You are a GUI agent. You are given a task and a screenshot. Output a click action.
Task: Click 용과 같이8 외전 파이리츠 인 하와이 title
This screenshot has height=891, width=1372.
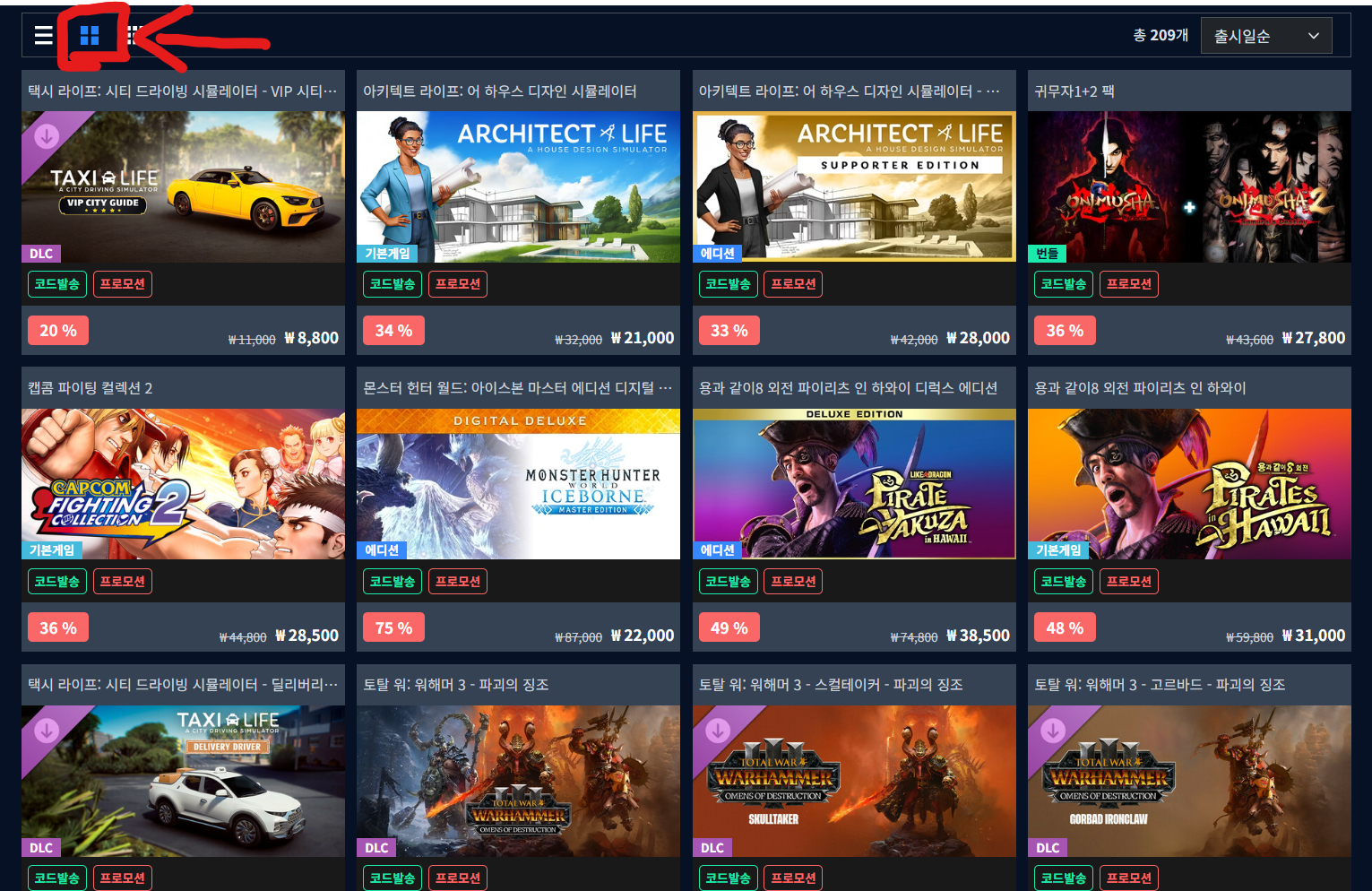coord(1140,388)
